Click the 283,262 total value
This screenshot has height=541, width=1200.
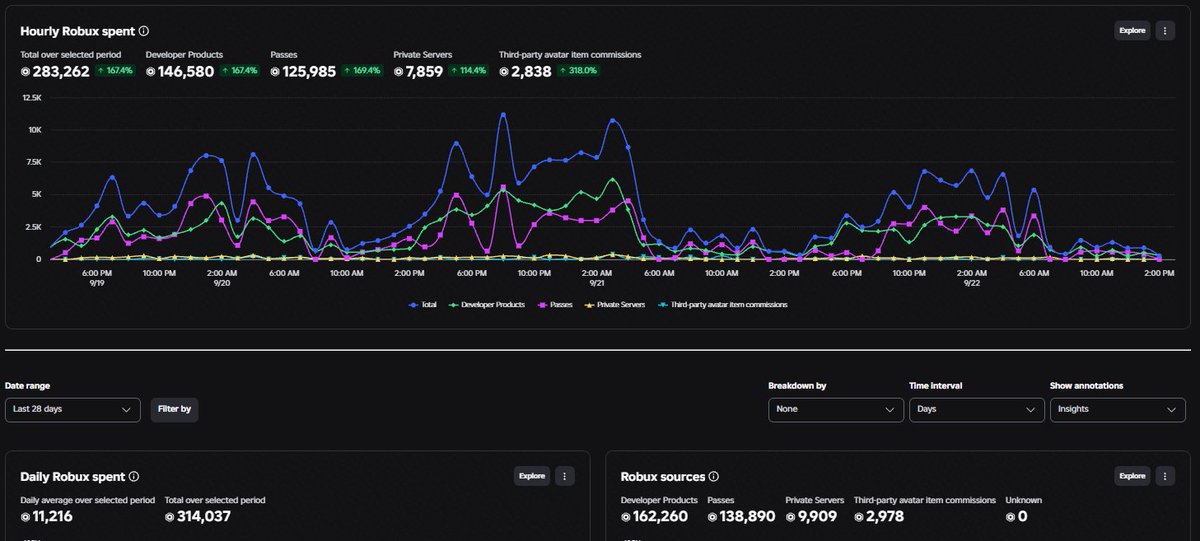coord(61,72)
